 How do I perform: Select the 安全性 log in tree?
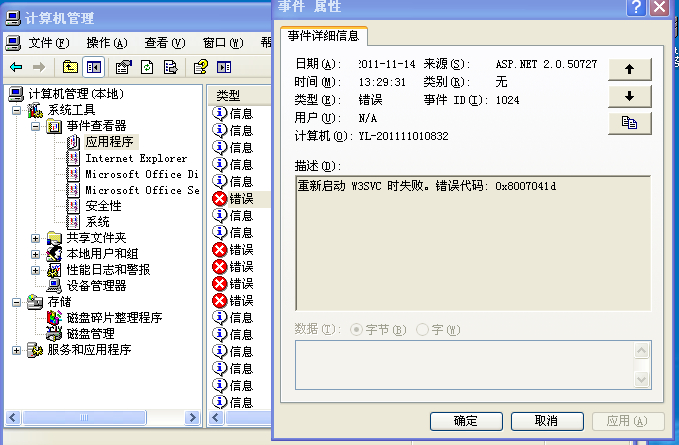pyautogui.click(x=103, y=206)
